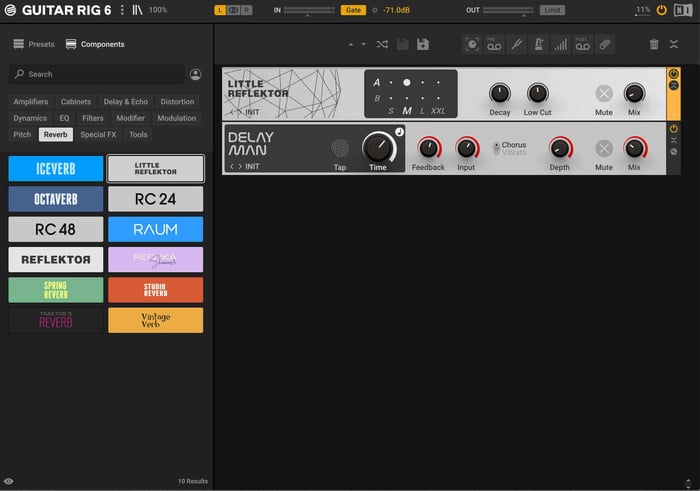Select the Modulation category filter
This screenshot has height=491, width=700.
(177, 118)
